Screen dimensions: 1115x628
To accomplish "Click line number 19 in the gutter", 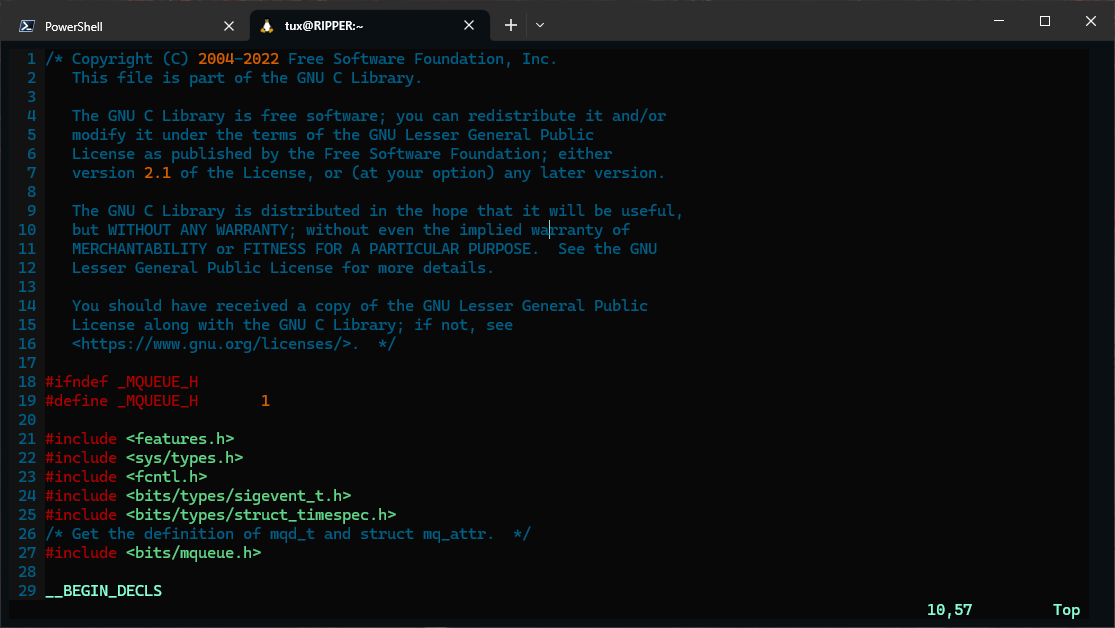I will coord(27,400).
